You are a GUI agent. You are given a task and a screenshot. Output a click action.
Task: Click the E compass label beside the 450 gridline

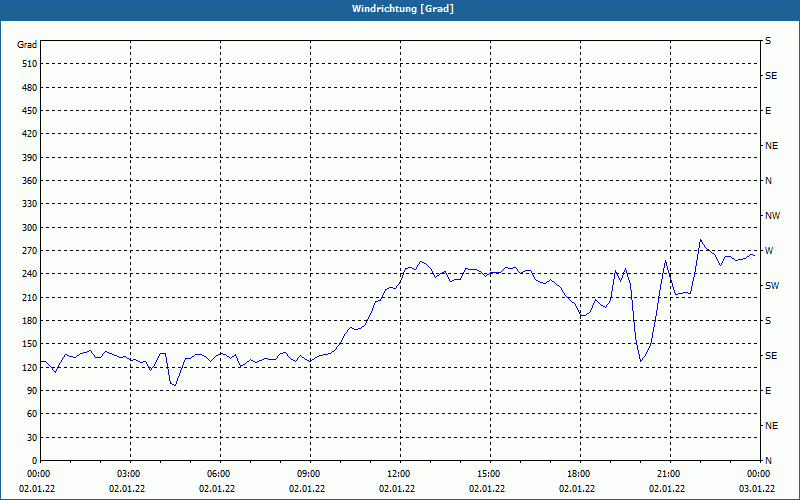(x=768, y=111)
